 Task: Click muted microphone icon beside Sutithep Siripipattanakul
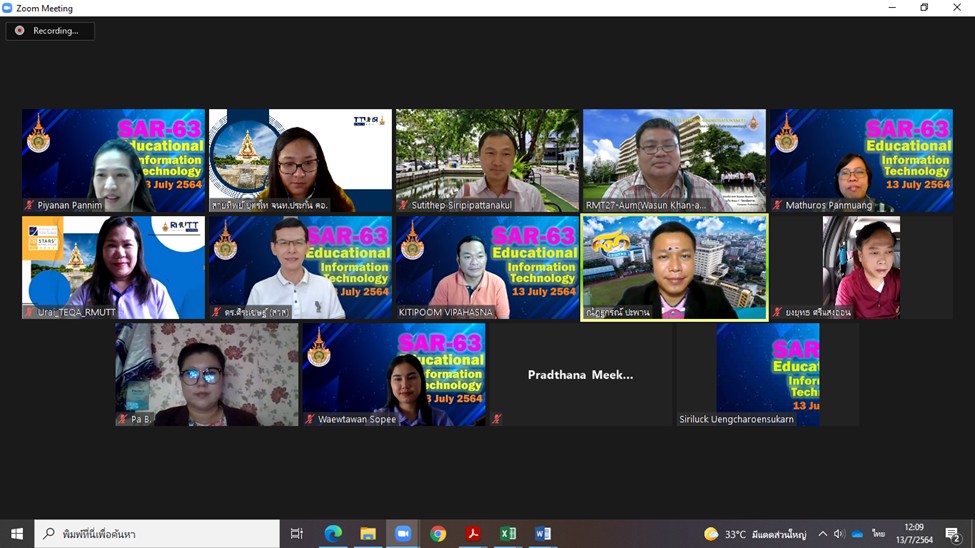coord(404,205)
